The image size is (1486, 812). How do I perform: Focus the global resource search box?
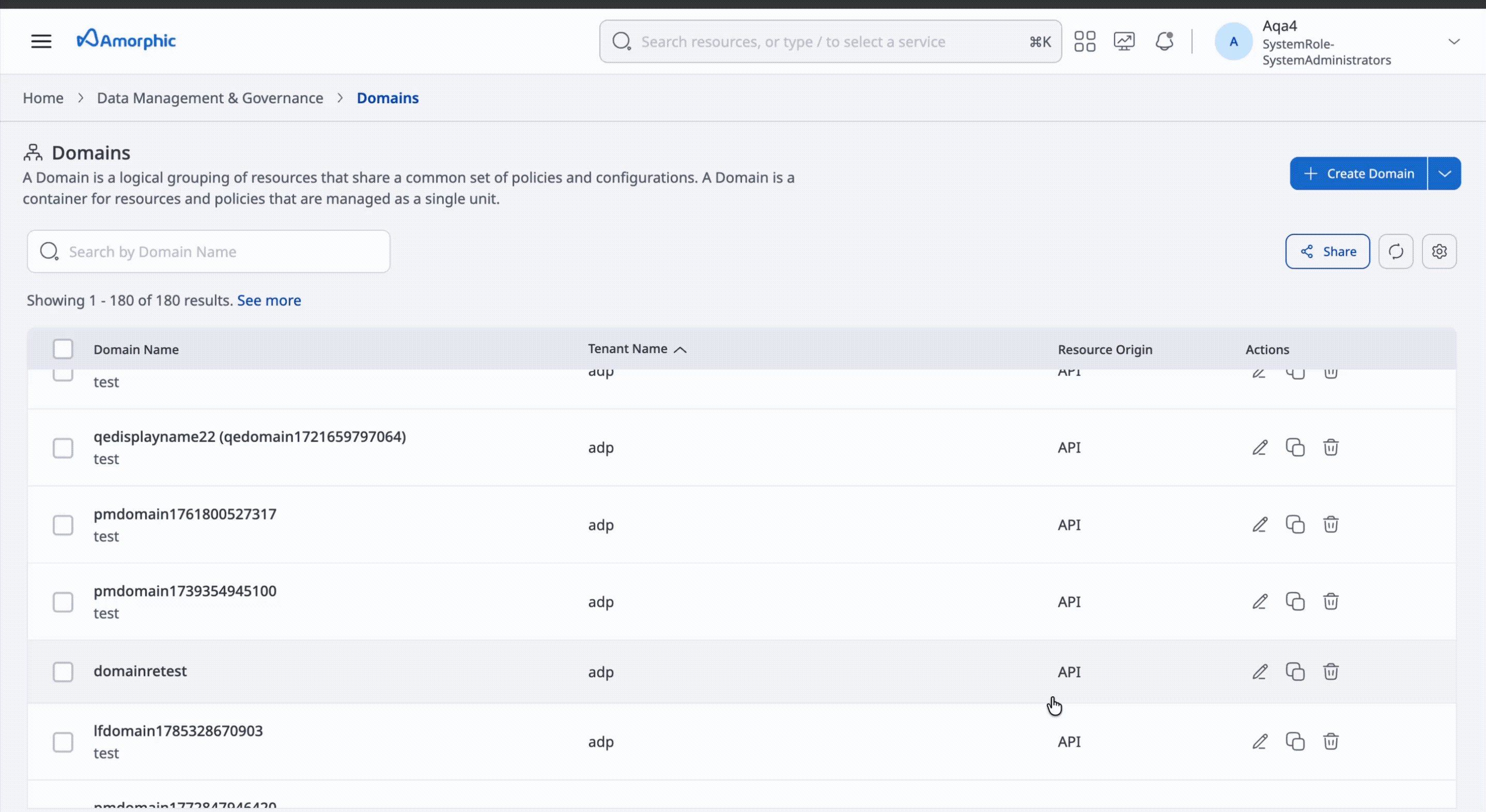pos(830,41)
